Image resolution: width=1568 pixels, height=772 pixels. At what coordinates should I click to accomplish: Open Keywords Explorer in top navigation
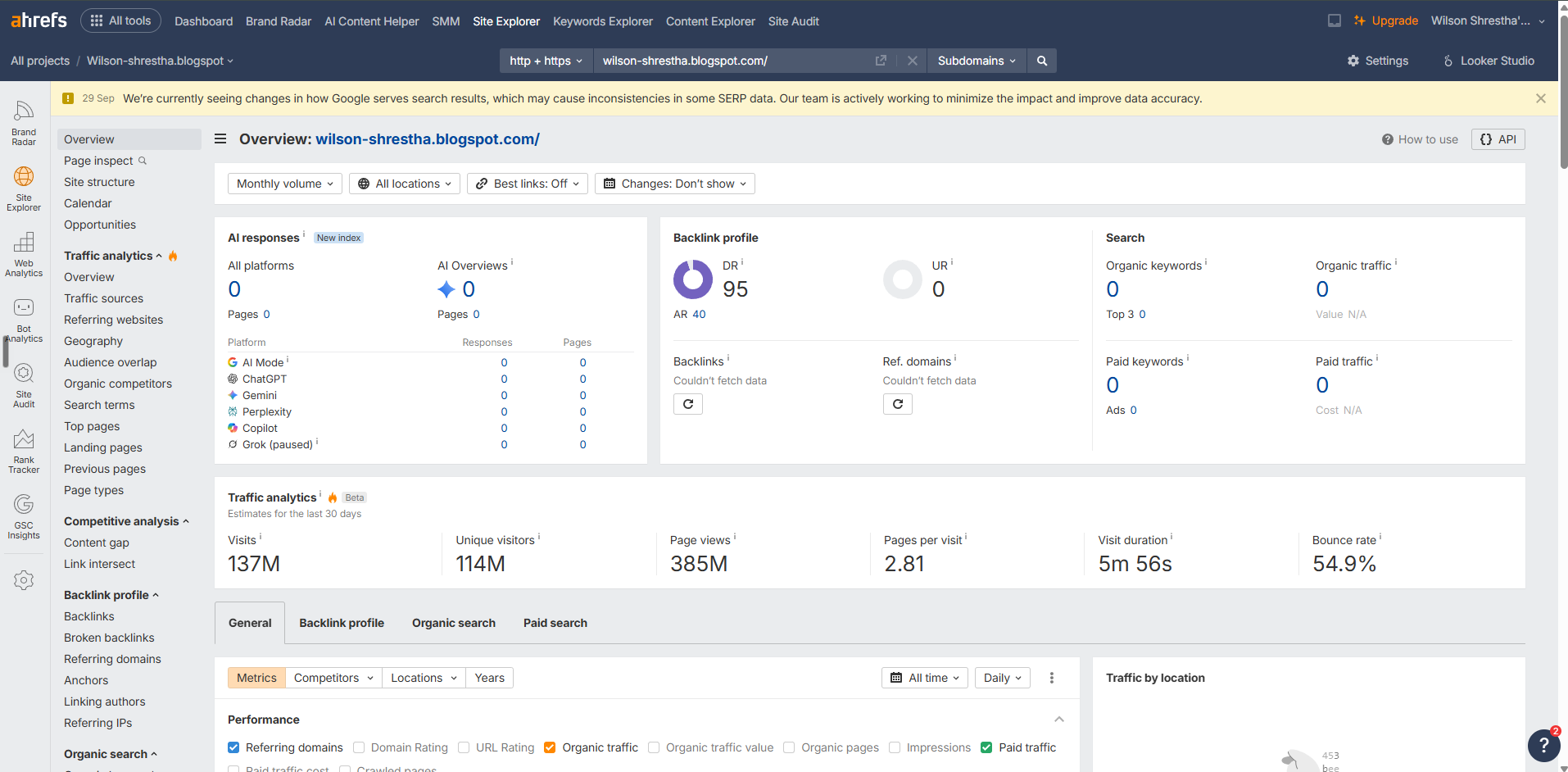pyautogui.click(x=603, y=21)
